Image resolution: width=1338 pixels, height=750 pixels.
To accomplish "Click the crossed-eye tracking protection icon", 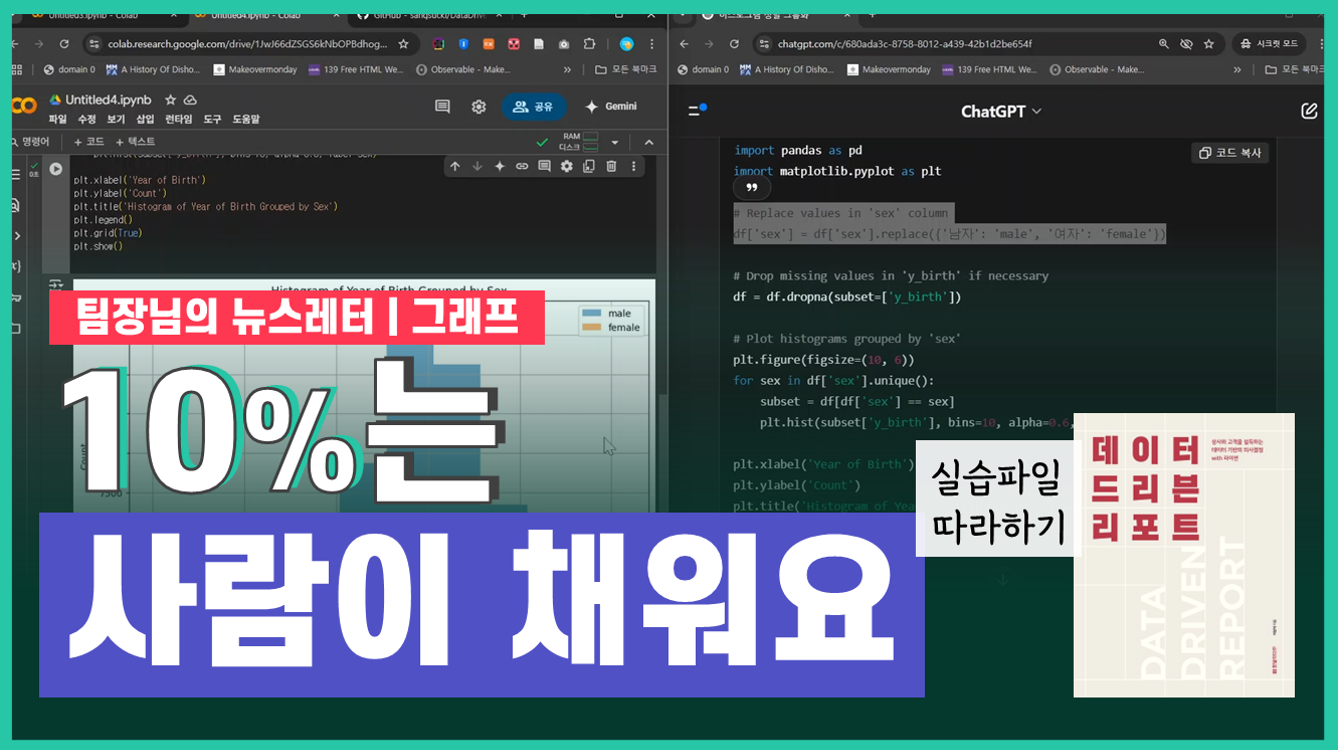I will (1186, 44).
